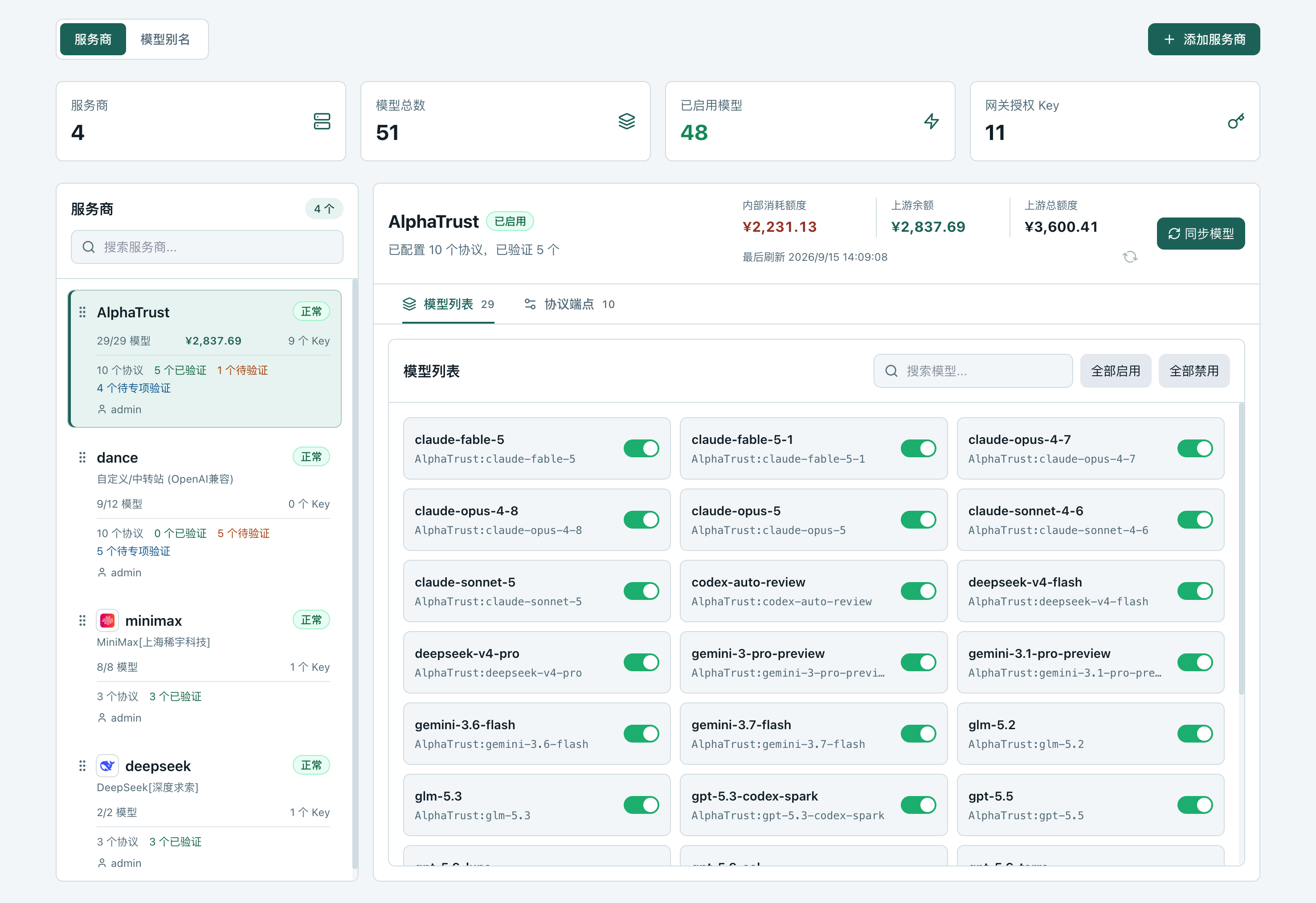Screen dimensions: 1316x903
Task: Click the refresh balance icon near 最后刷新
Action: (x=1130, y=257)
